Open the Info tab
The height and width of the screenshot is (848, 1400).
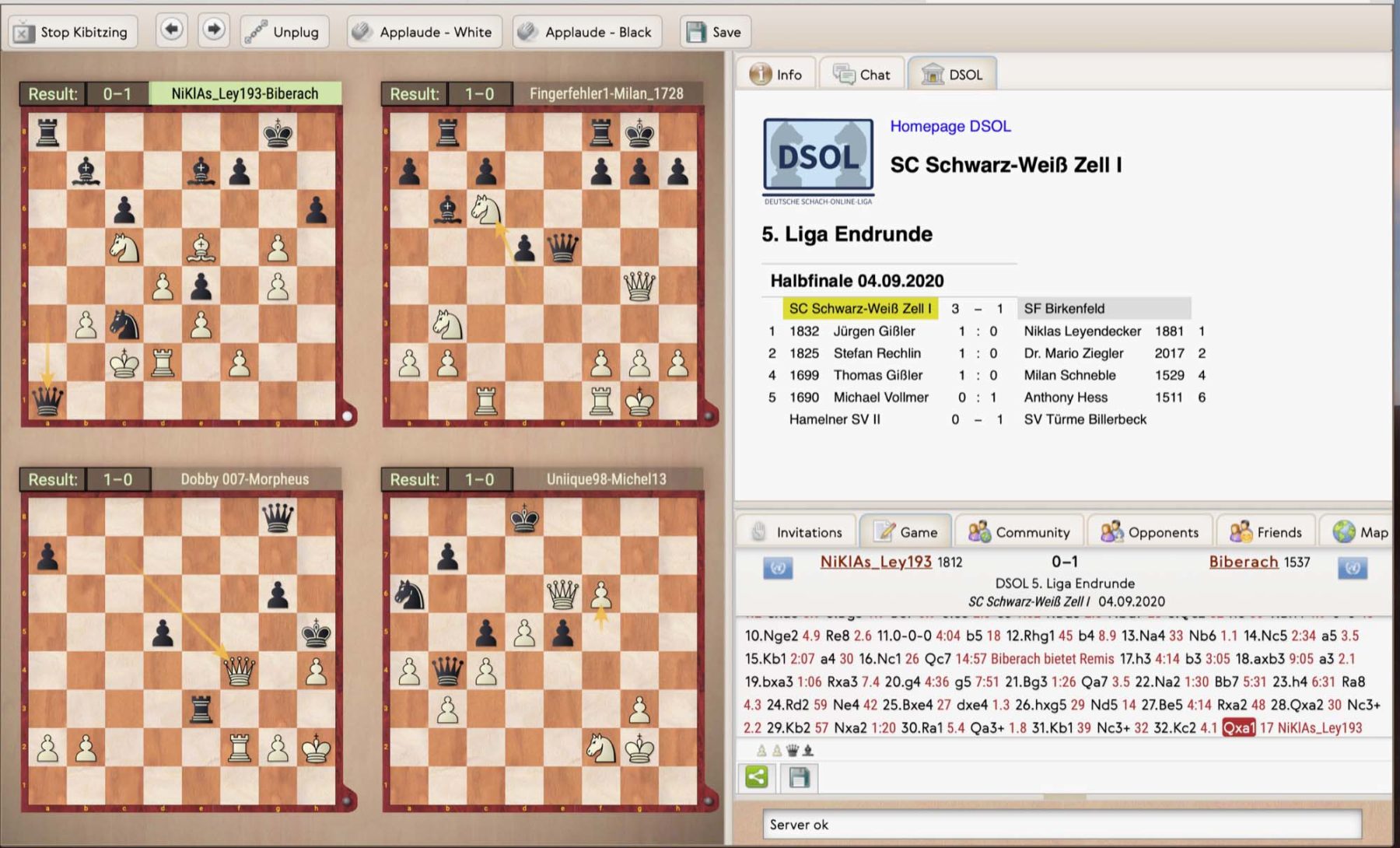776,75
